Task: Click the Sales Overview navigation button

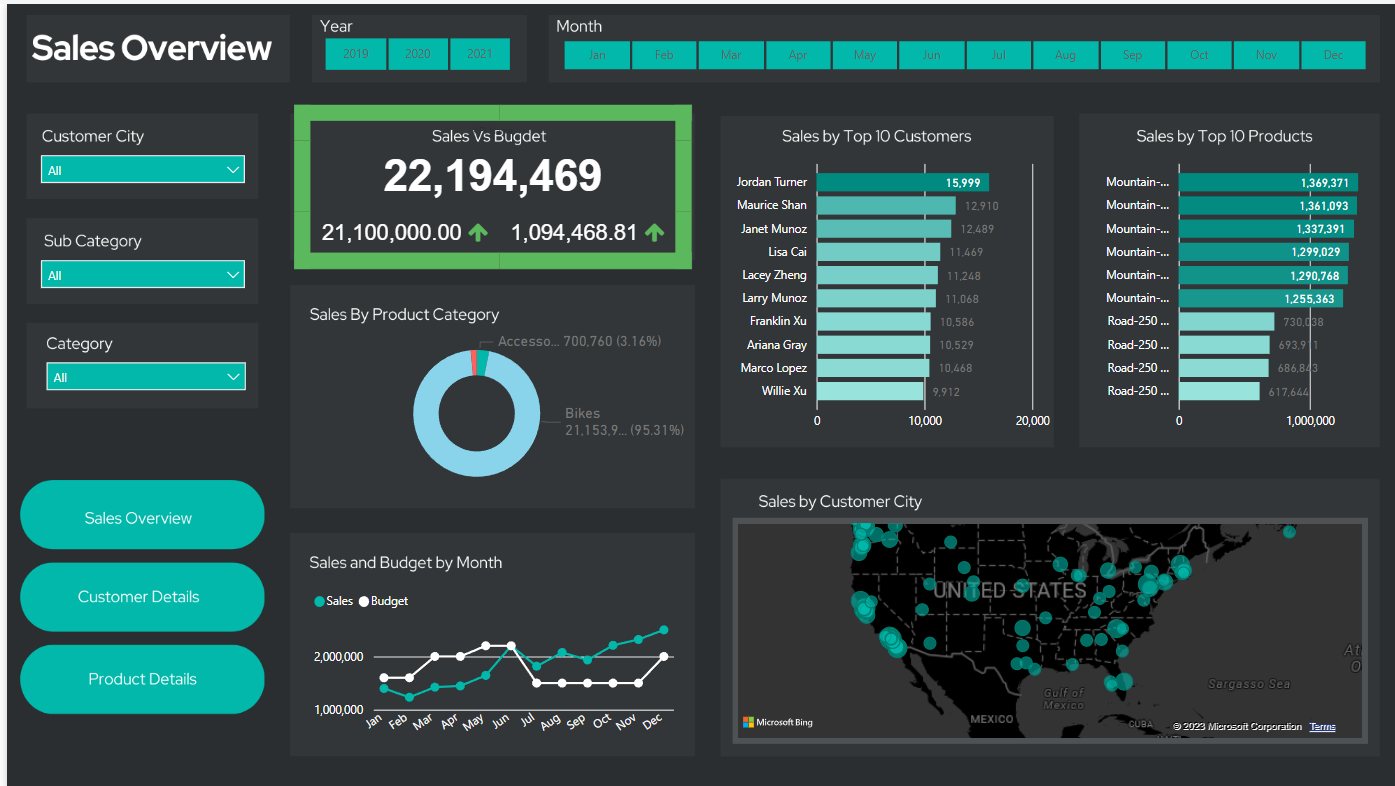Action: (142, 517)
